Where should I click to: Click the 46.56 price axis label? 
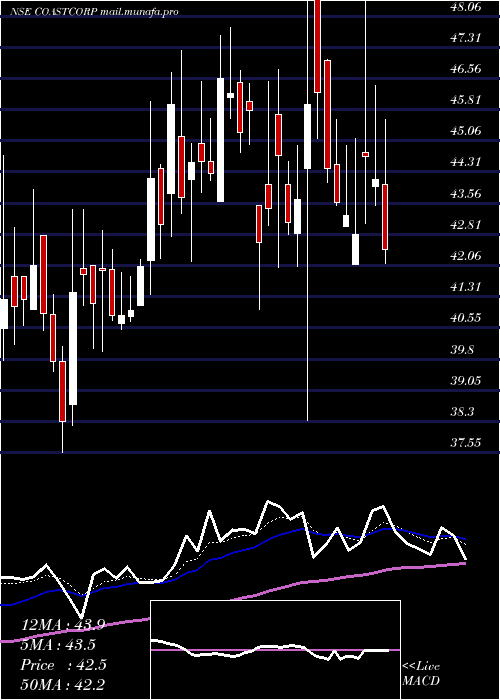466,69
